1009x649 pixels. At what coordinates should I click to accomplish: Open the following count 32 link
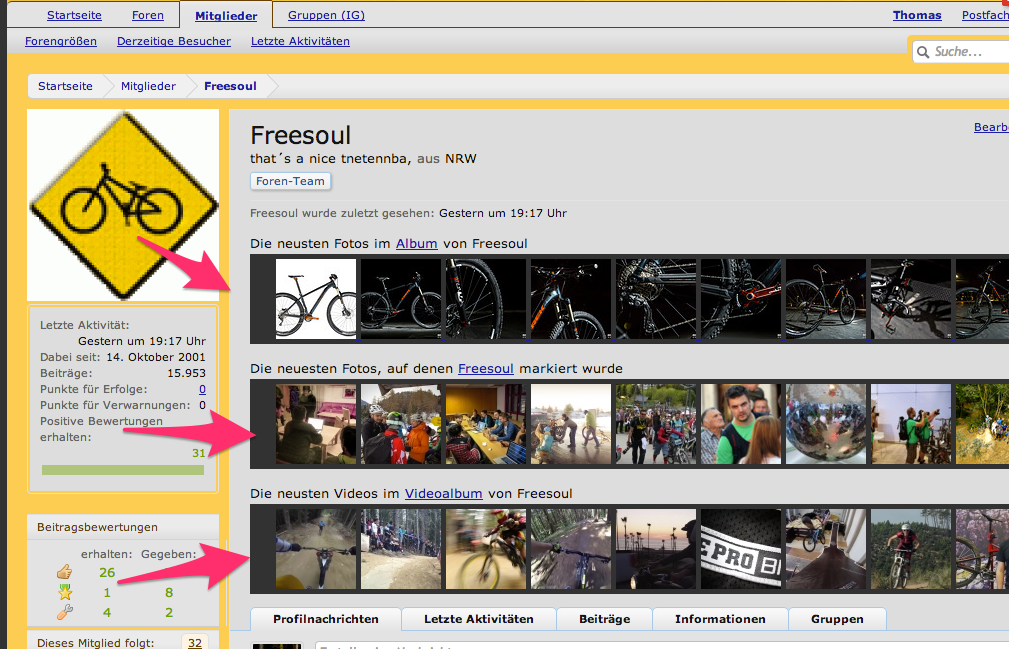click(x=195, y=643)
